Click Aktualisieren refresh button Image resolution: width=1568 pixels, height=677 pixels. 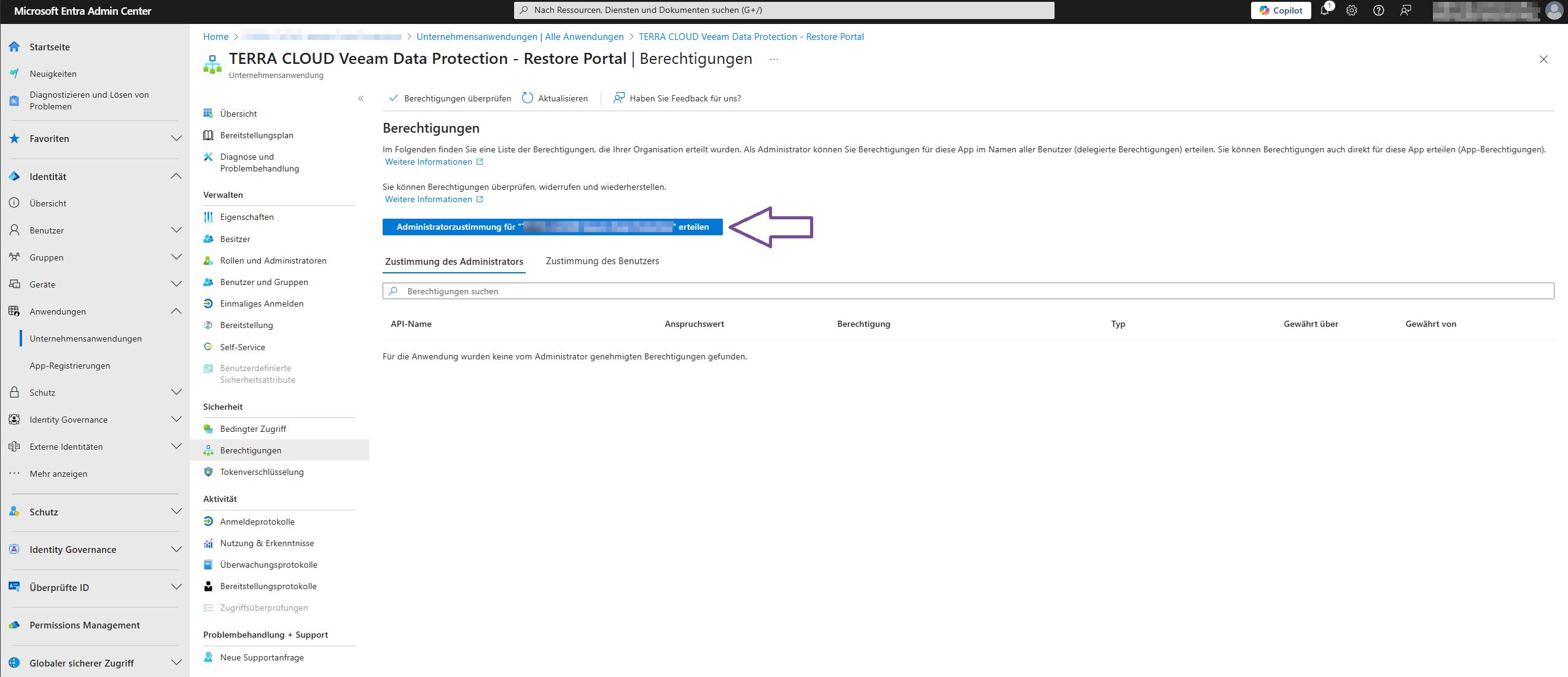[x=555, y=98]
